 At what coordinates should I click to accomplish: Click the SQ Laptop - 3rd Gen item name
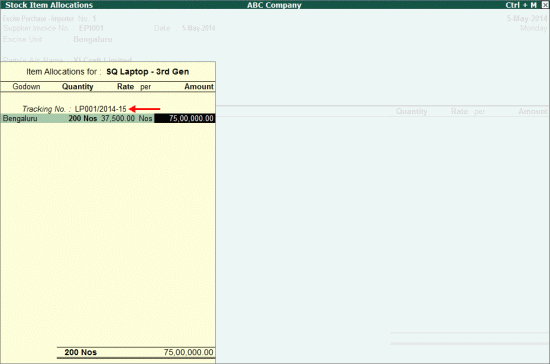point(148,72)
